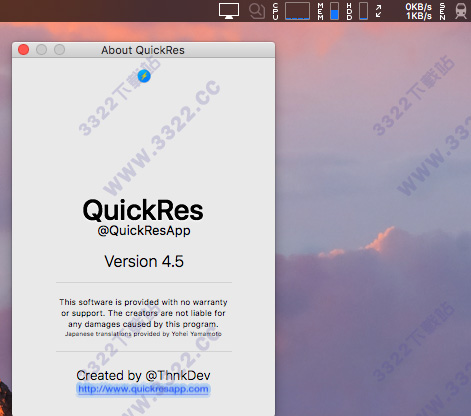Click the diagonal arrows menu bar icon

click(x=379, y=11)
